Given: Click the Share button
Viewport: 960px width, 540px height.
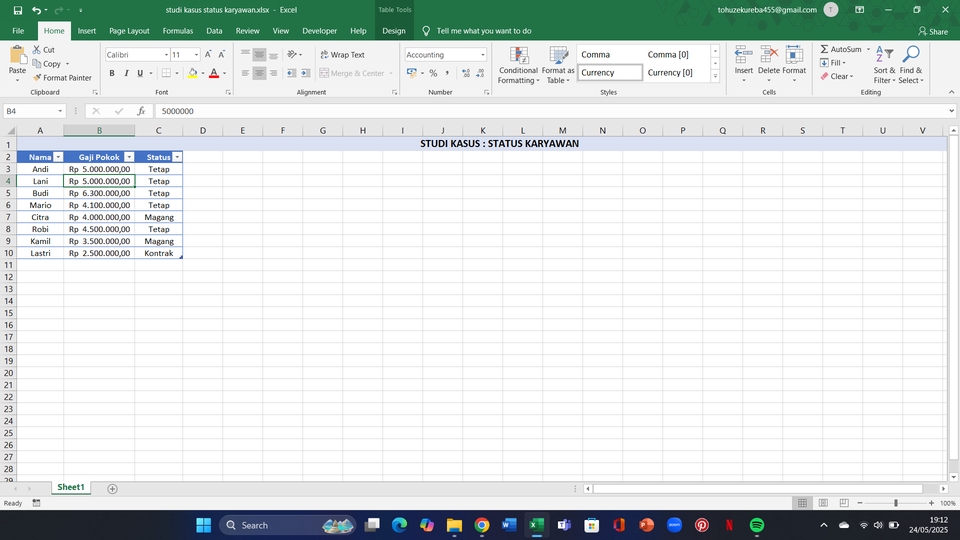Looking at the screenshot, I should 932,31.
